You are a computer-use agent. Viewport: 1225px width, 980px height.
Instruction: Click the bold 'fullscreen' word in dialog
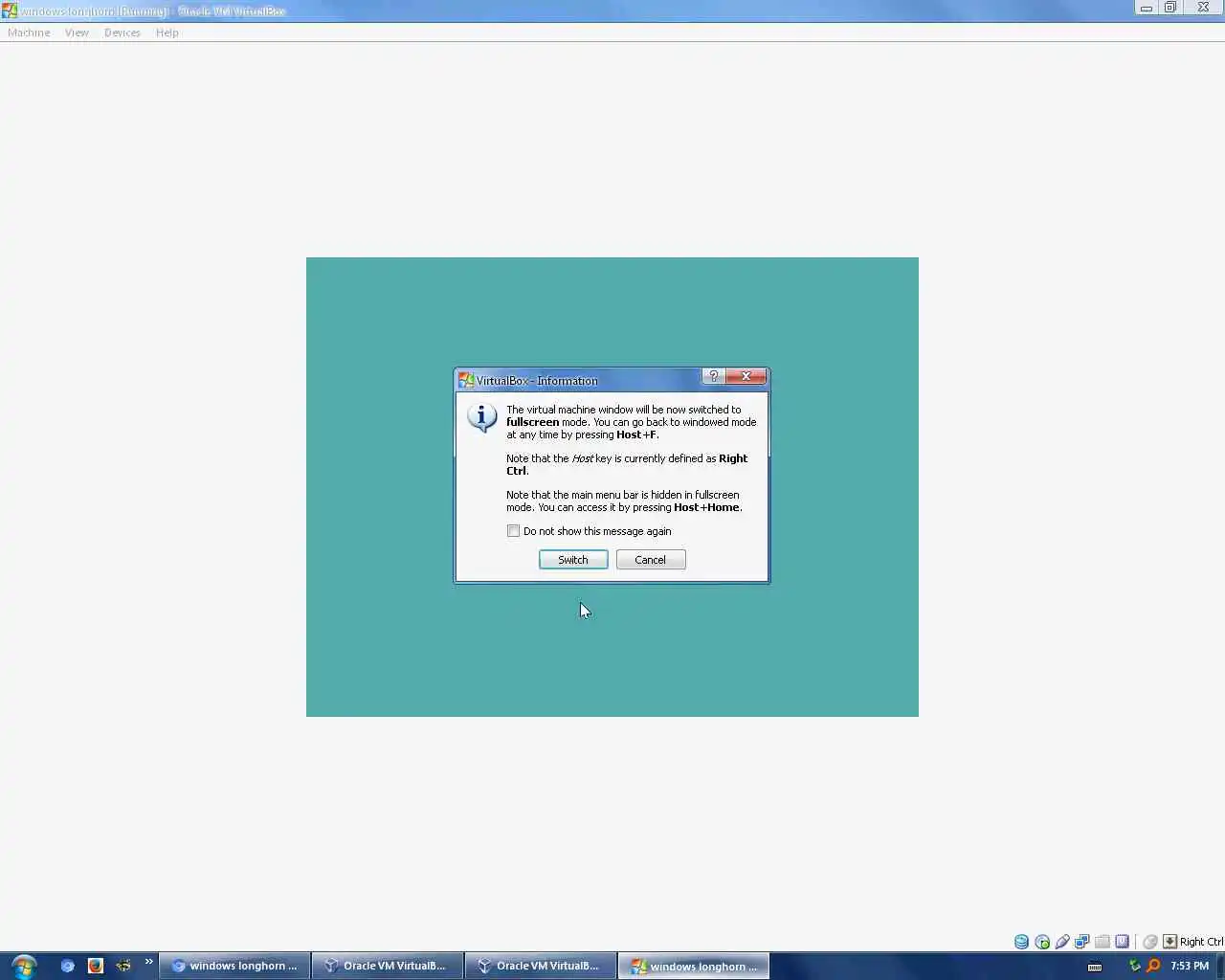532,422
